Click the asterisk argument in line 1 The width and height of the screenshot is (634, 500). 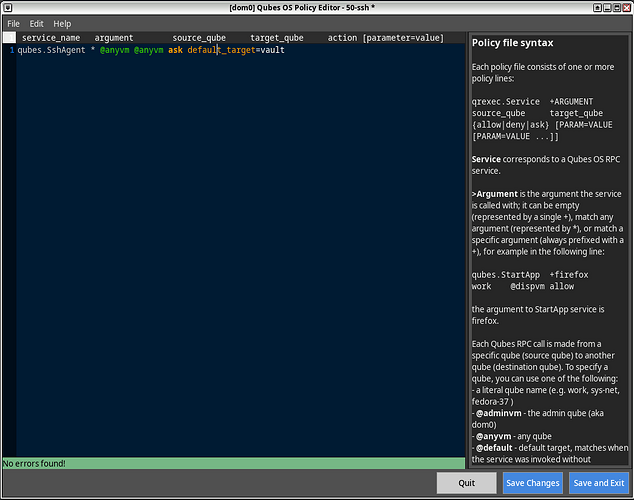point(93,49)
